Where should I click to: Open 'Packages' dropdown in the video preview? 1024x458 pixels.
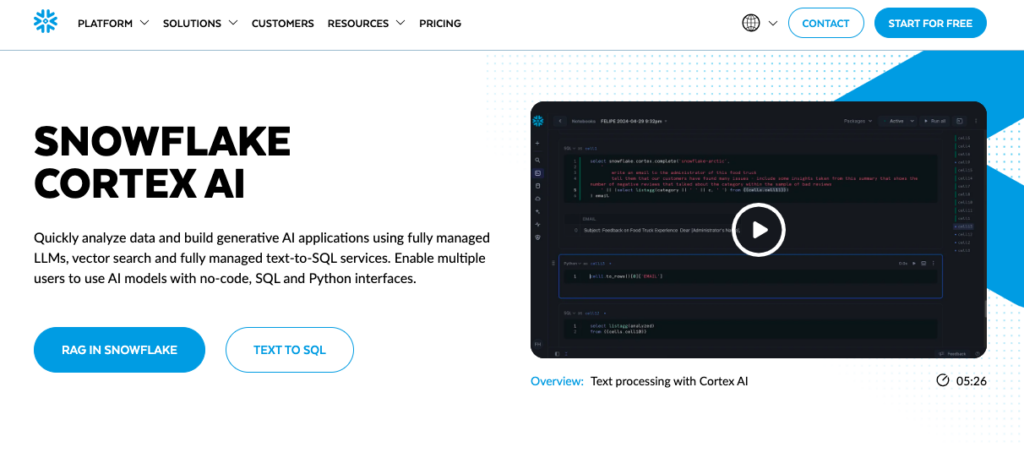[857, 121]
